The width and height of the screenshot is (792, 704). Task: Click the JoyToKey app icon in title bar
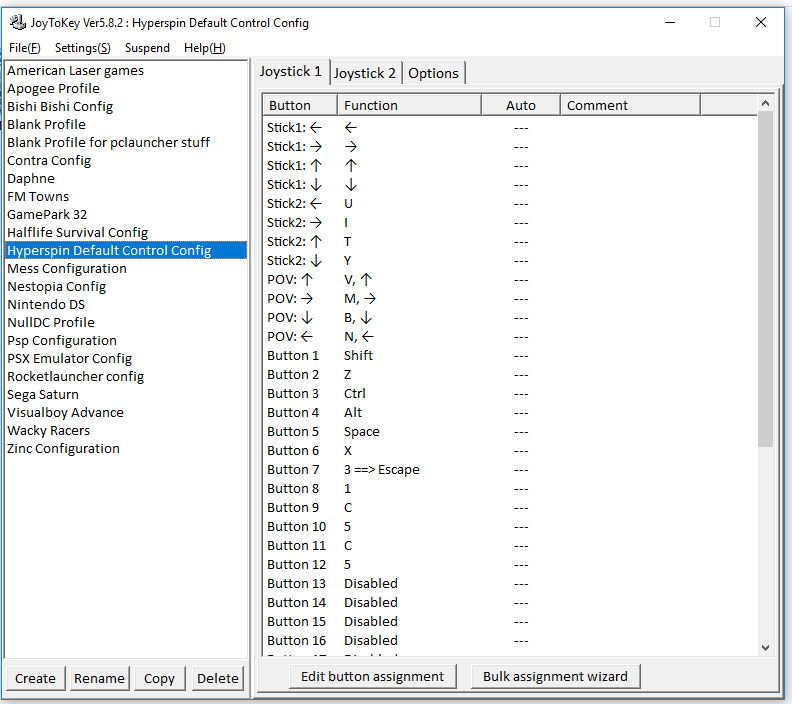pos(18,22)
